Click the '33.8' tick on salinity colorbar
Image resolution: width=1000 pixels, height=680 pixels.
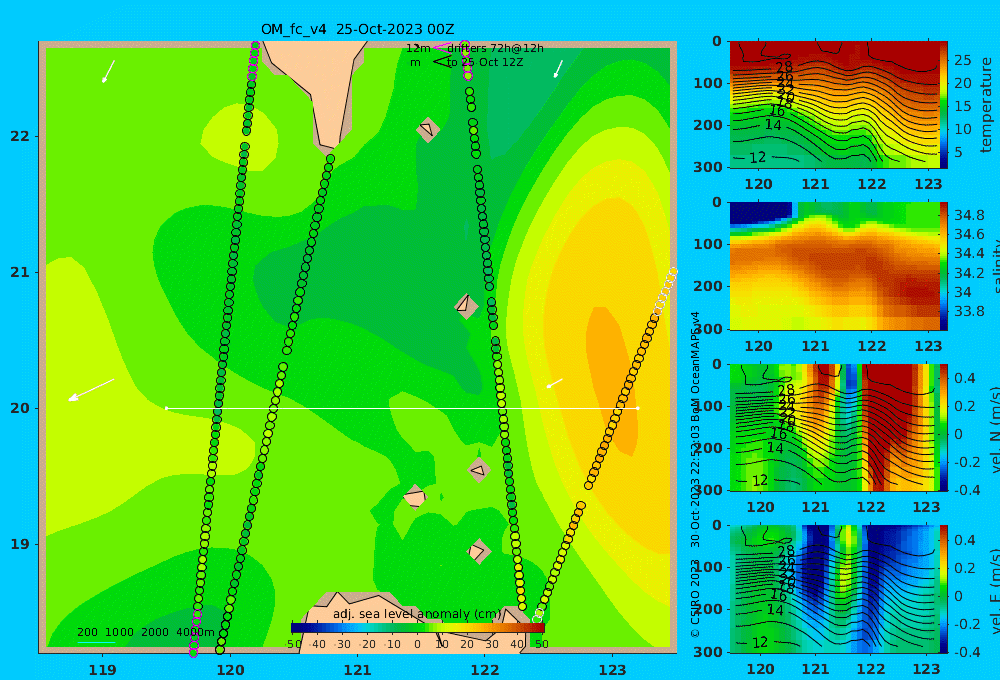[969, 311]
